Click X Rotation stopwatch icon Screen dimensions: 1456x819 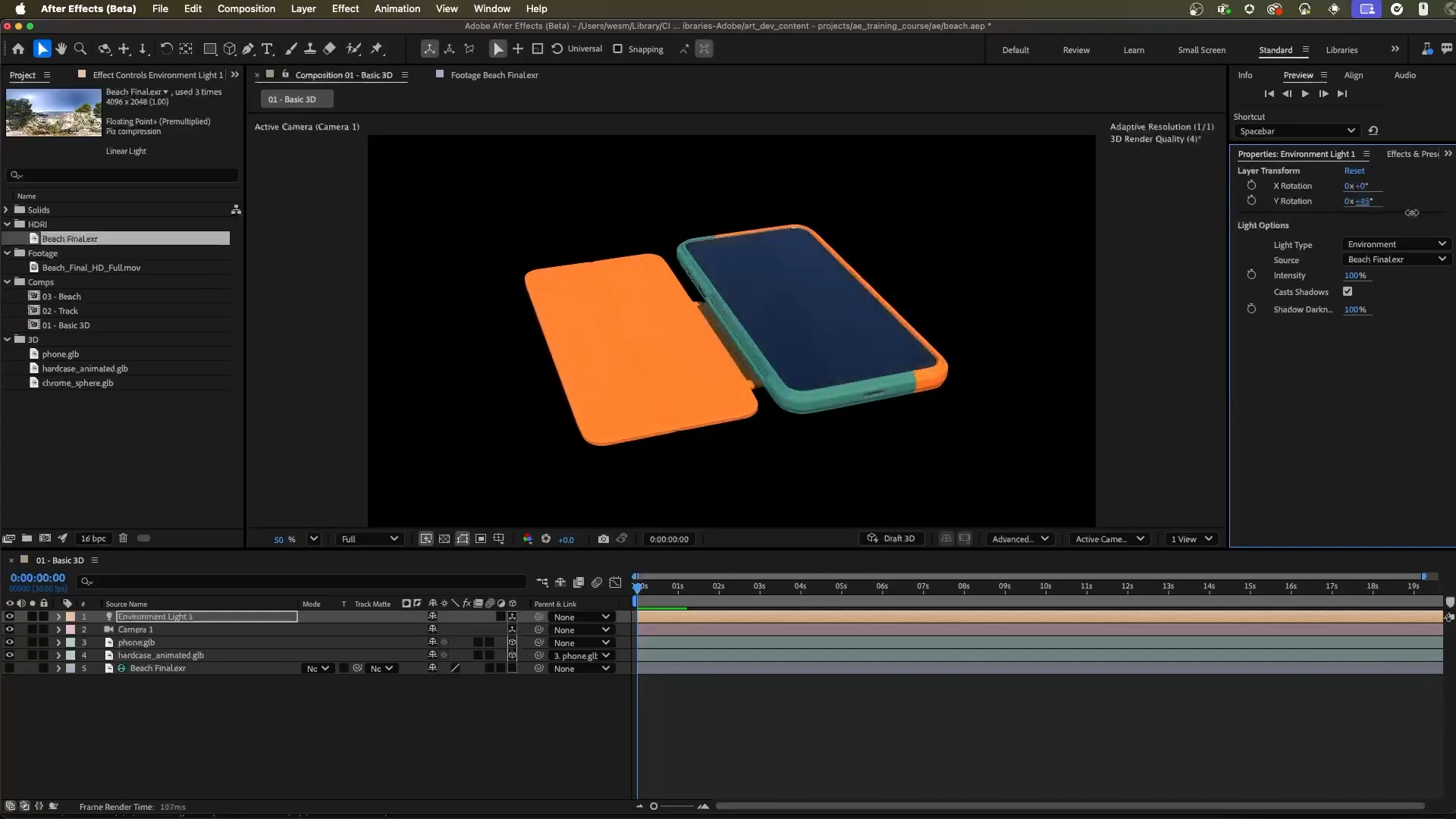[x=1251, y=186]
